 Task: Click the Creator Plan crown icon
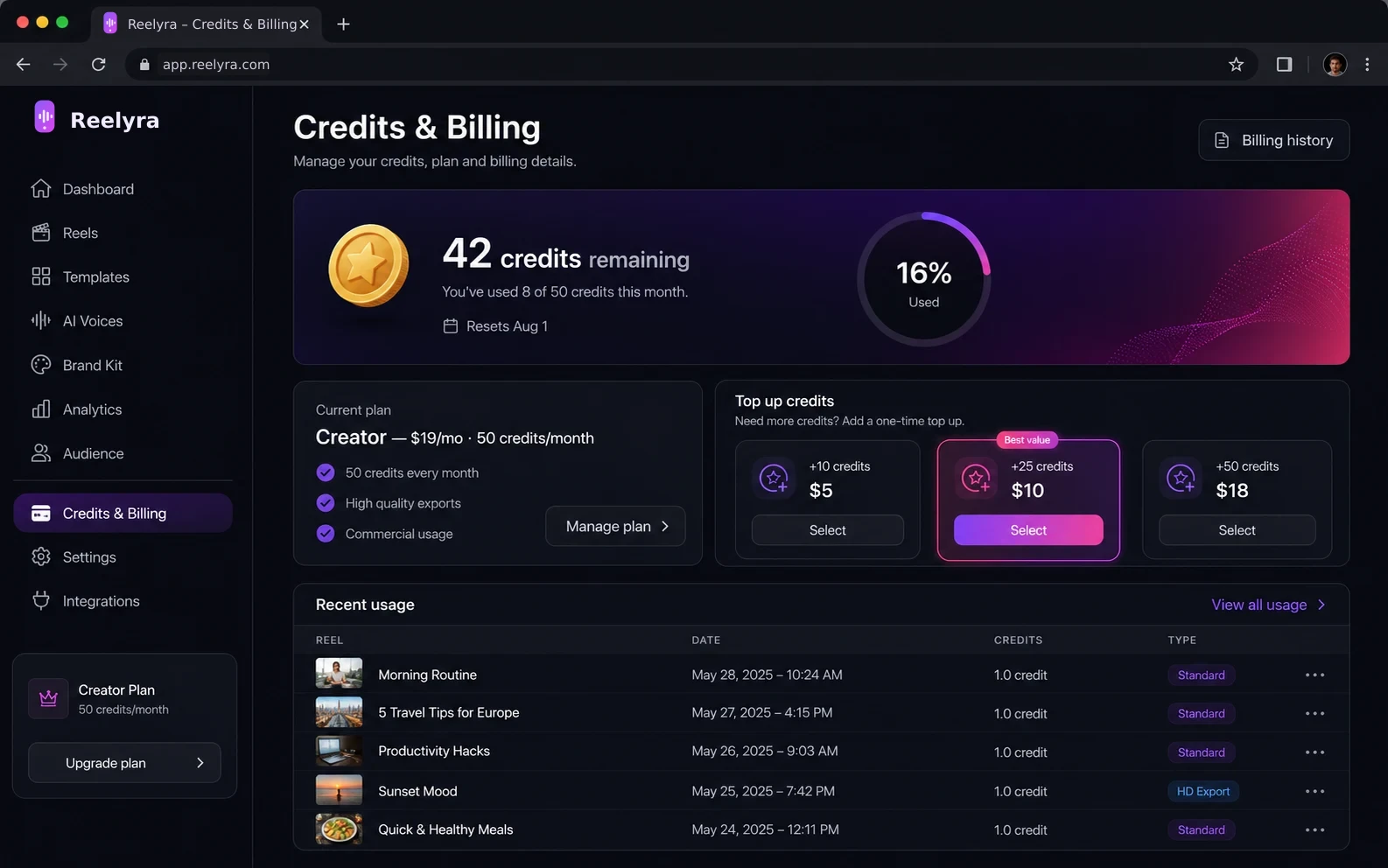[48, 698]
